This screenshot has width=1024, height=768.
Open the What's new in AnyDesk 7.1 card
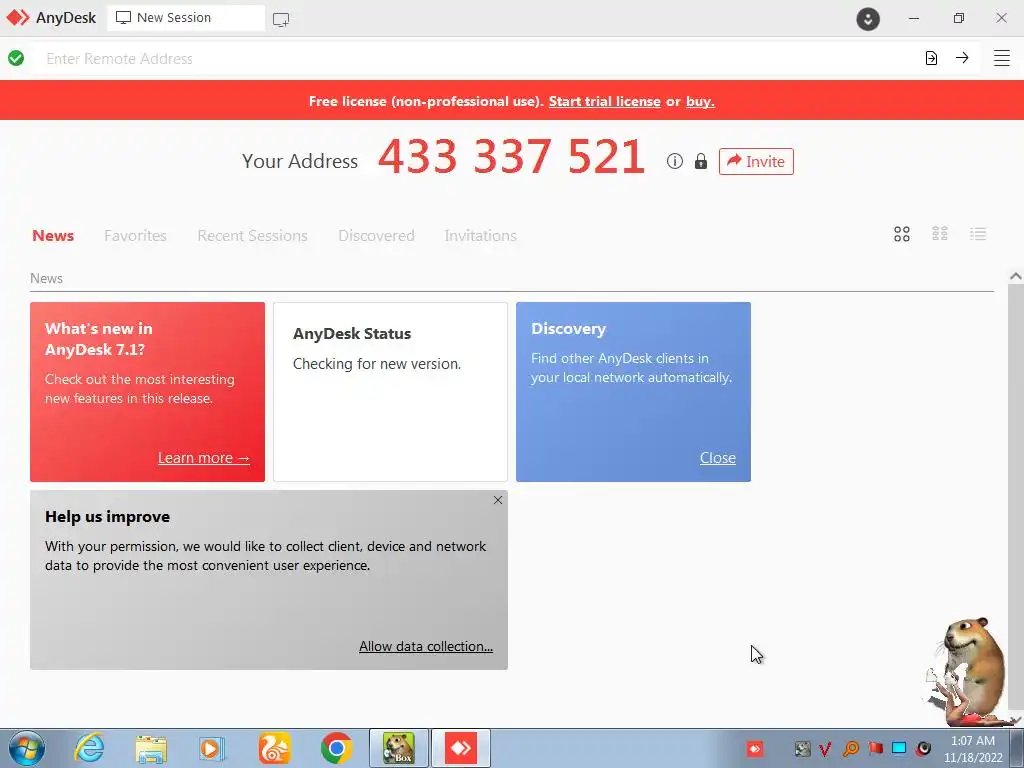(x=148, y=392)
